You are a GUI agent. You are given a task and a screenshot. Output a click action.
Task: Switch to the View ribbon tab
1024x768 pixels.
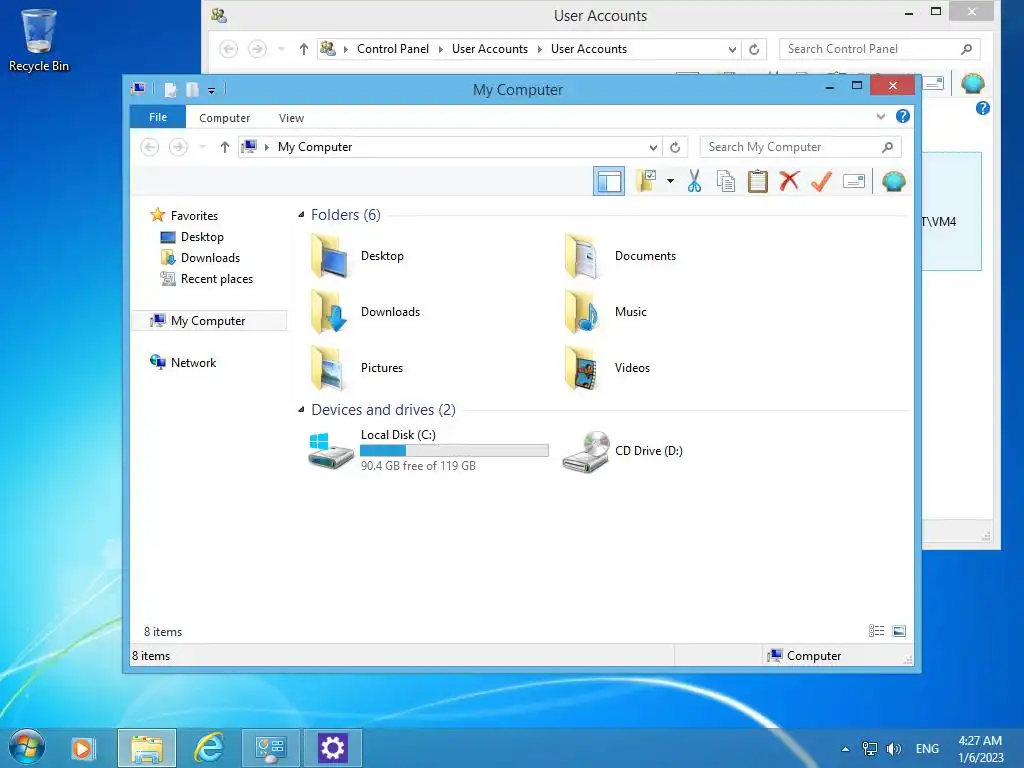[291, 118]
